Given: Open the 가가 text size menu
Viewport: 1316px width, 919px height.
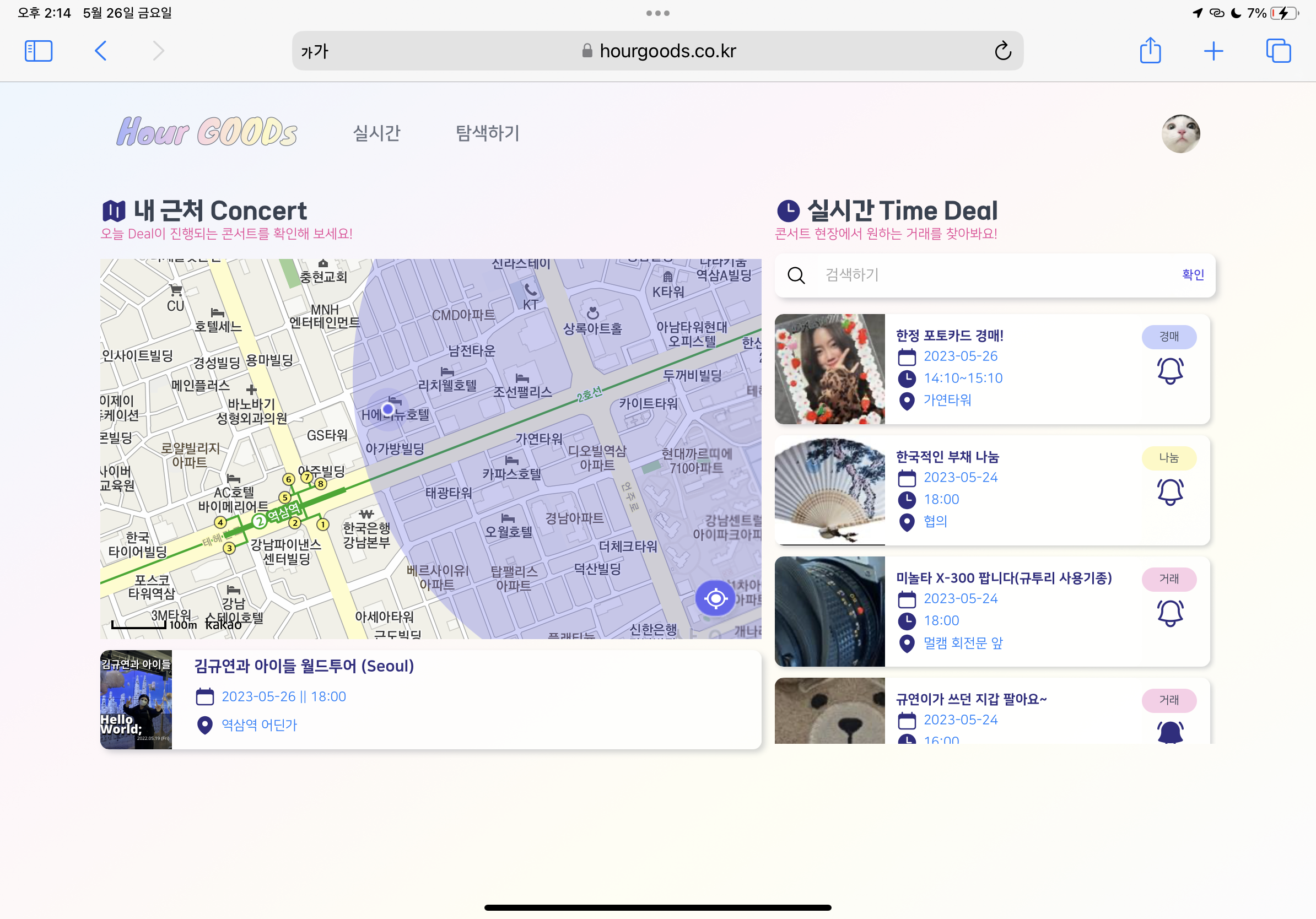Looking at the screenshot, I should (x=315, y=52).
